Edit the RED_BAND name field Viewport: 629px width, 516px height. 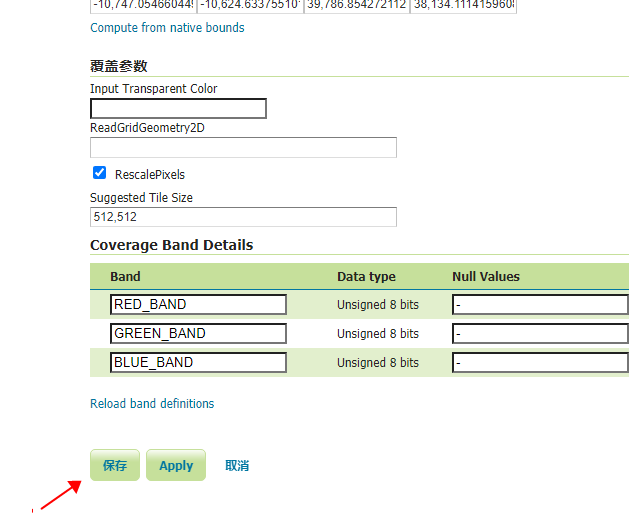click(198, 305)
